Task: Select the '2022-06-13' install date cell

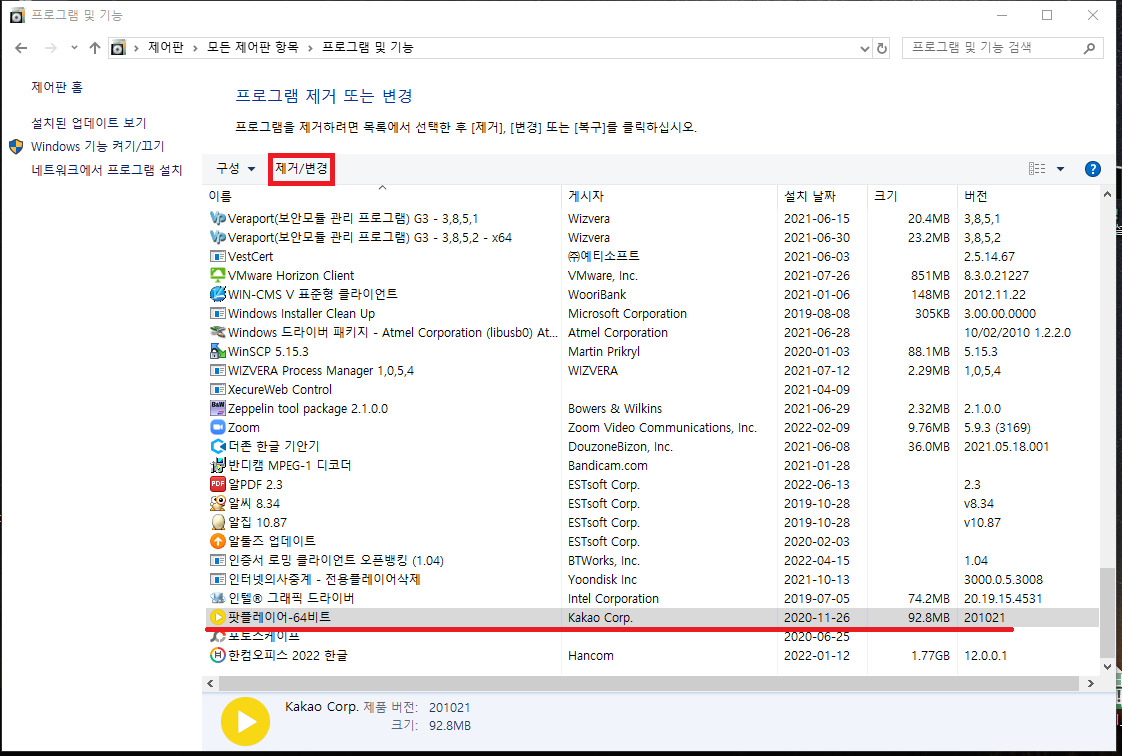Action: [816, 485]
